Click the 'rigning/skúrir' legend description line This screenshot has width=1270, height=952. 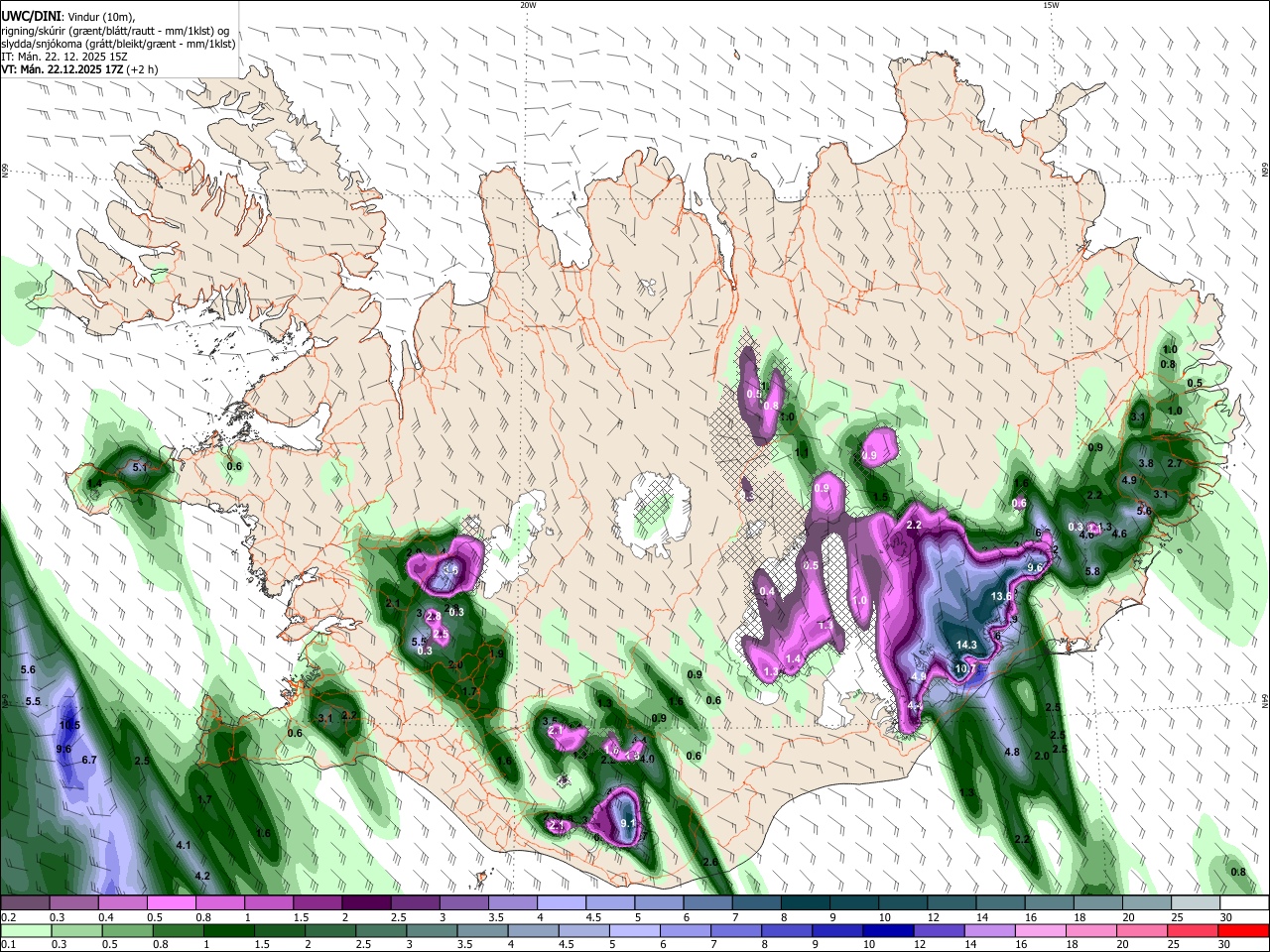115,31
